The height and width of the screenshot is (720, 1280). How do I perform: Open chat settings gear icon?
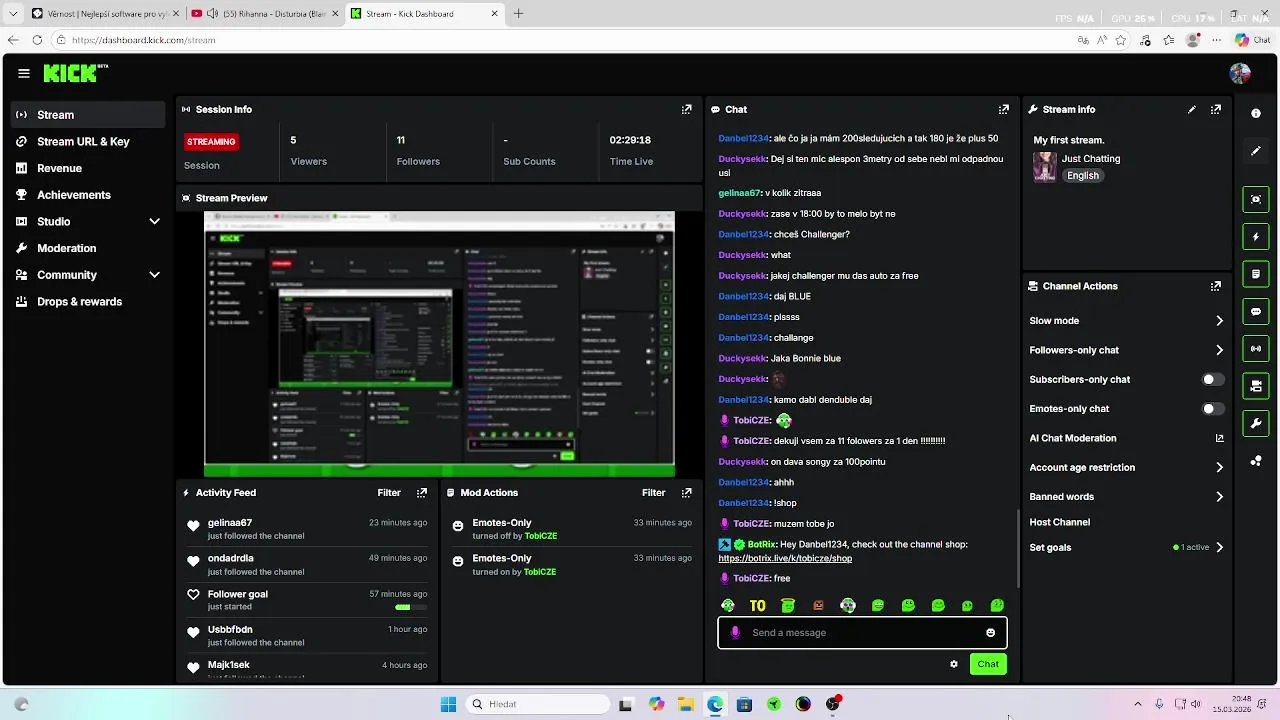point(954,664)
